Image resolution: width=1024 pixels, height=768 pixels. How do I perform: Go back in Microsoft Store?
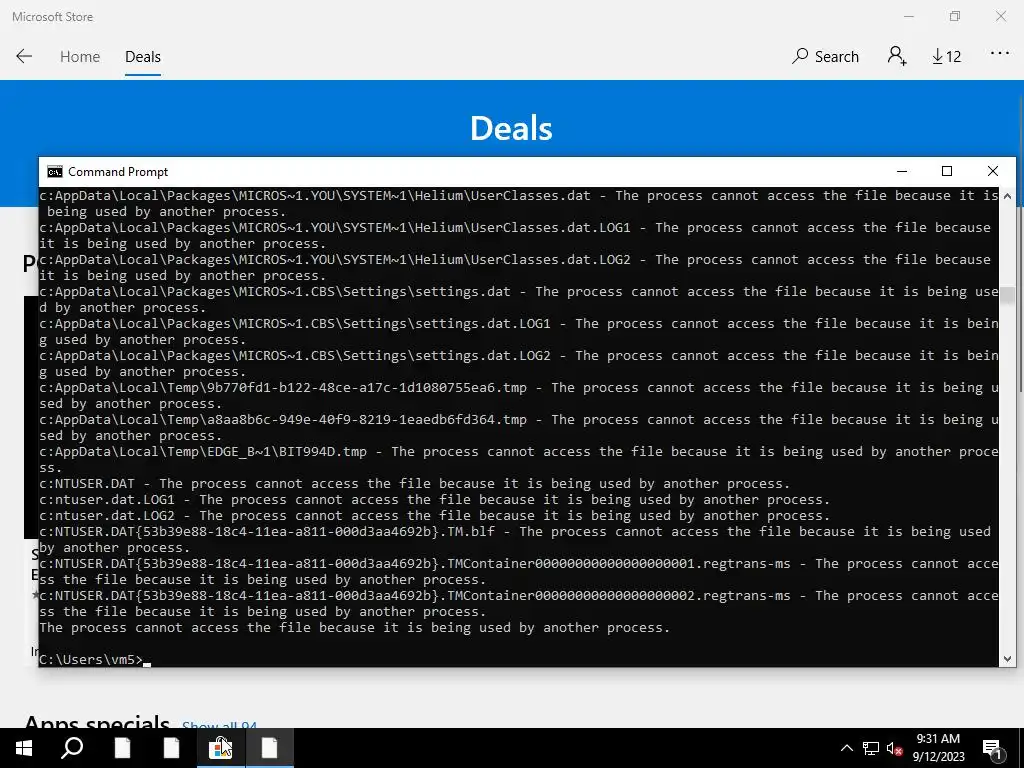pyautogui.click(x=24, y=56)
